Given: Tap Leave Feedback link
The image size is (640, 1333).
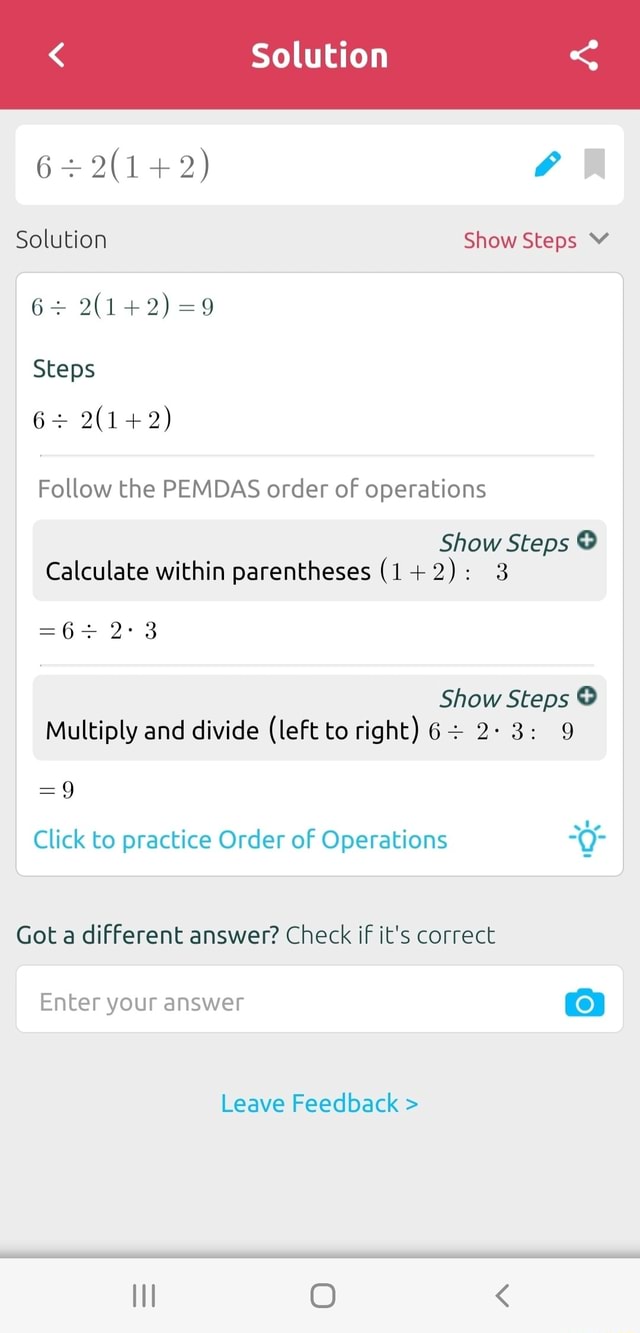Looking at the screenshot, I should pyautogui.click(x=320, y=1103).
